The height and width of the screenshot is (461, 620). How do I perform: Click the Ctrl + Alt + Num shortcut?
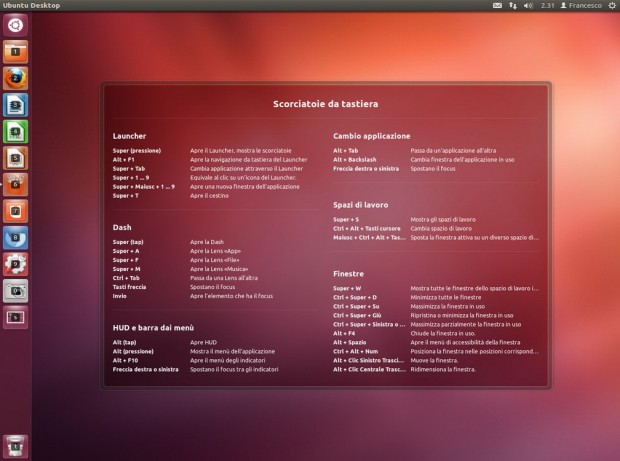click(x=355, y=351)
